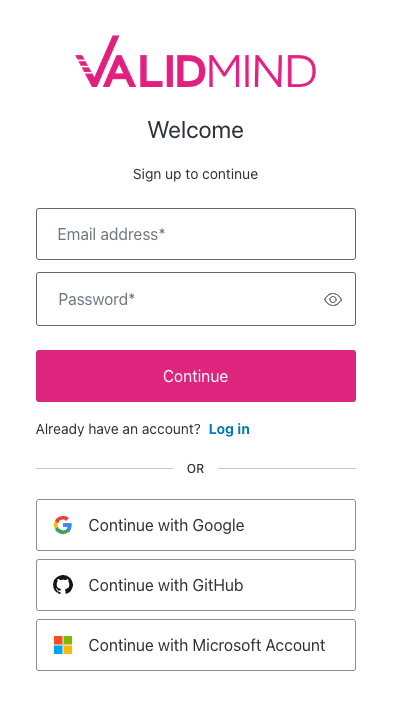Open the Log in link
Viewport: 393px width, 708px height.
click(x=229, y=429)
